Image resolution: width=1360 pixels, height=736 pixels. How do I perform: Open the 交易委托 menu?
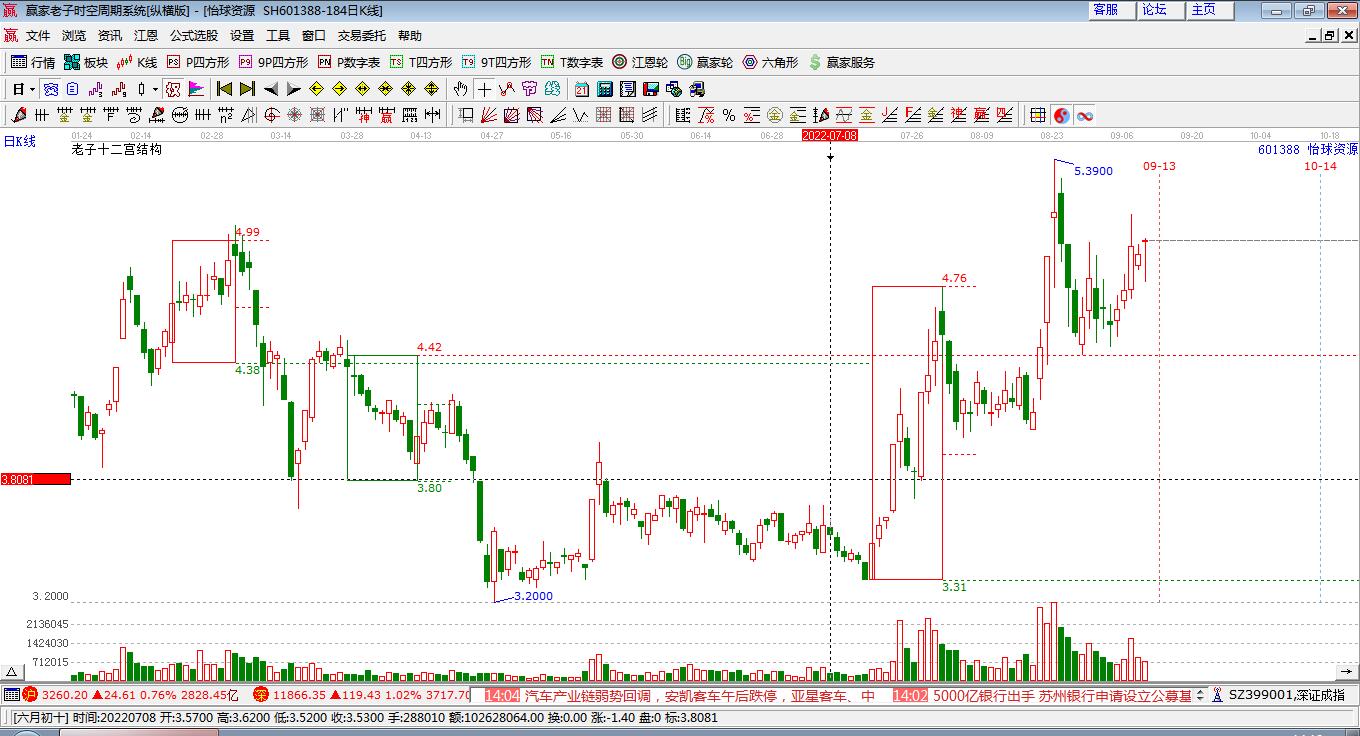tap(362, 35)
